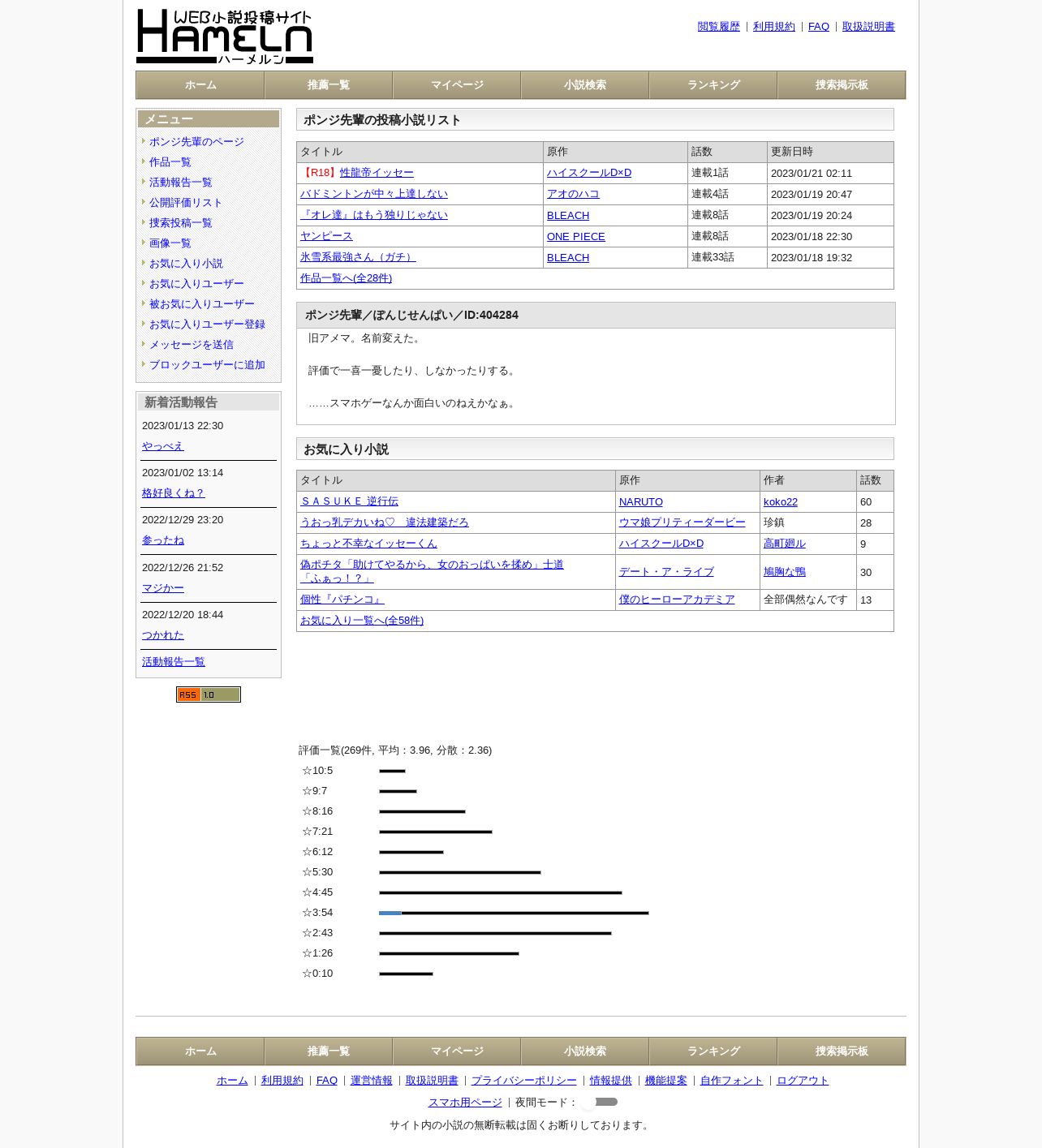Open 画像一覧 in the sidebar menu
This screenshot has width=1042, height=1148.
pyautogui.click(x=170, y=243)
